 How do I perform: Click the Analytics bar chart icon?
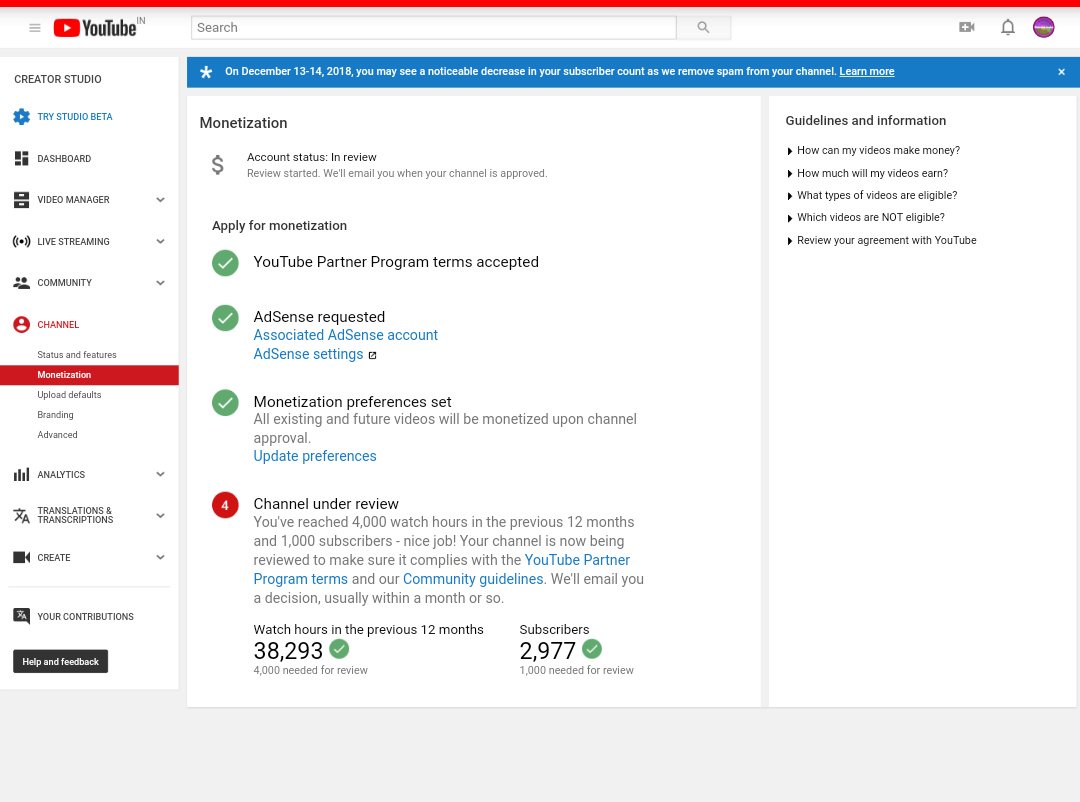point(21,474)
